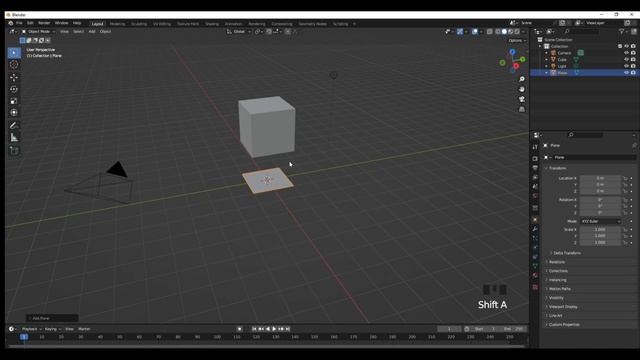The width and height of the screenshot is (640, 360).
Task: Open the View Layer properties tab icon
Action: tap(535, 178)
